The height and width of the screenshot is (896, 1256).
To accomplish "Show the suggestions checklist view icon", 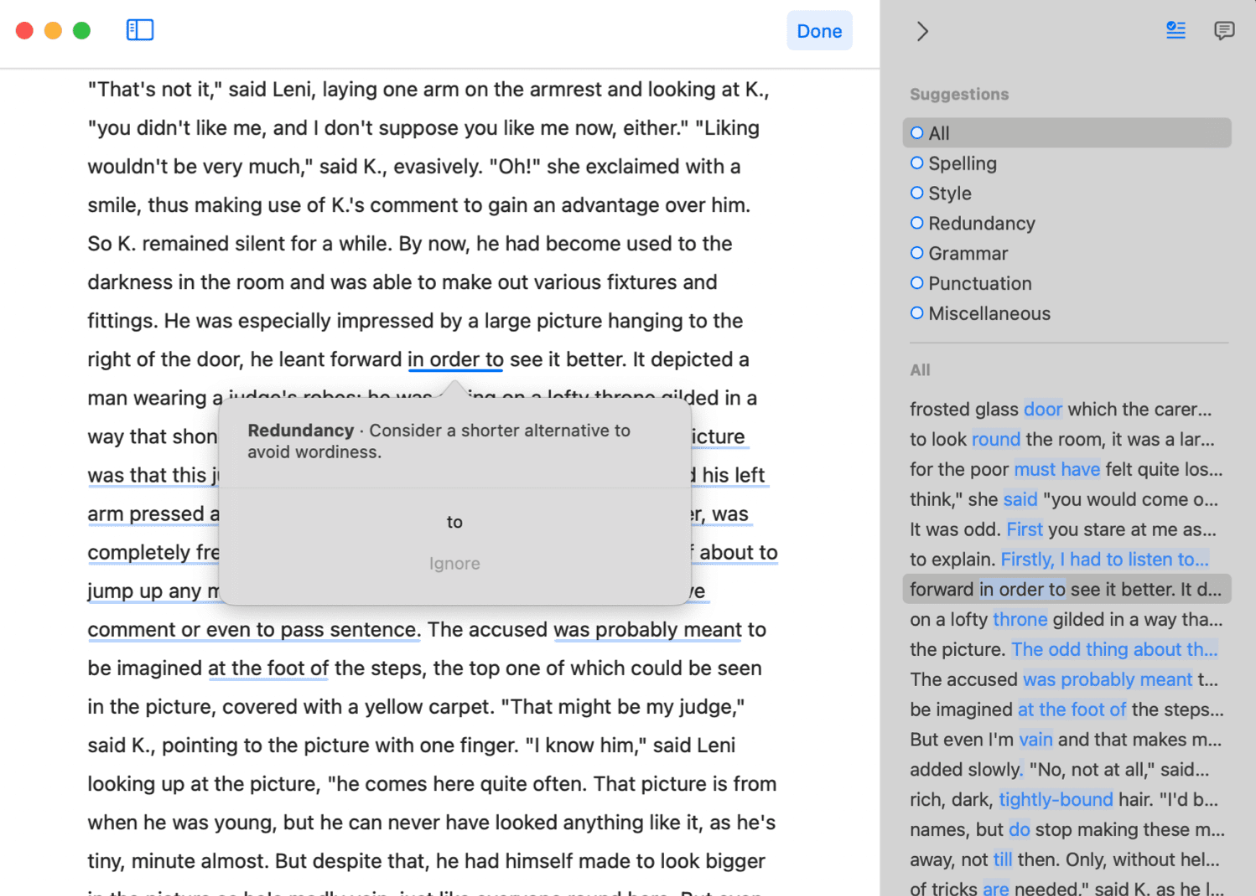I will pyautogui.click(x=1176, y=31).
